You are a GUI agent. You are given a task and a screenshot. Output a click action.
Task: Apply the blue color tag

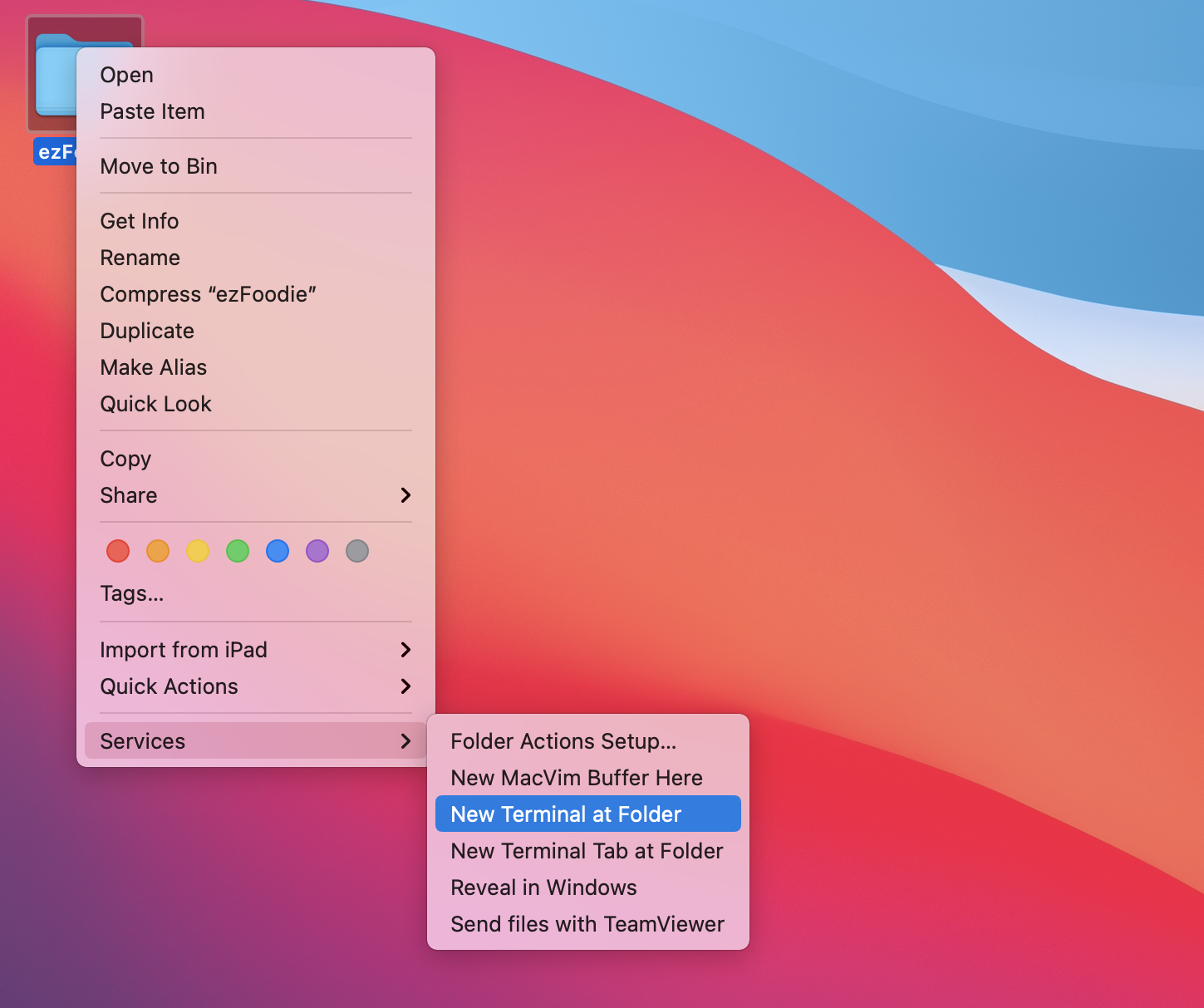tap(278, 551)
